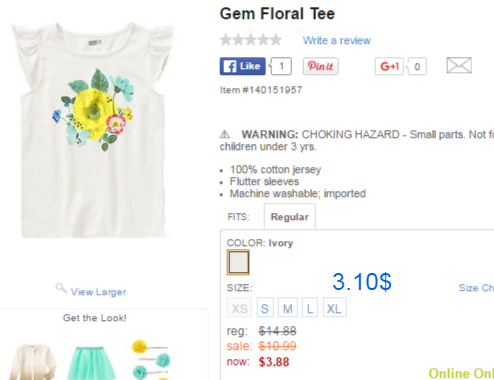
Task: Click the Facebook Like button
Action: pos(243,66)
